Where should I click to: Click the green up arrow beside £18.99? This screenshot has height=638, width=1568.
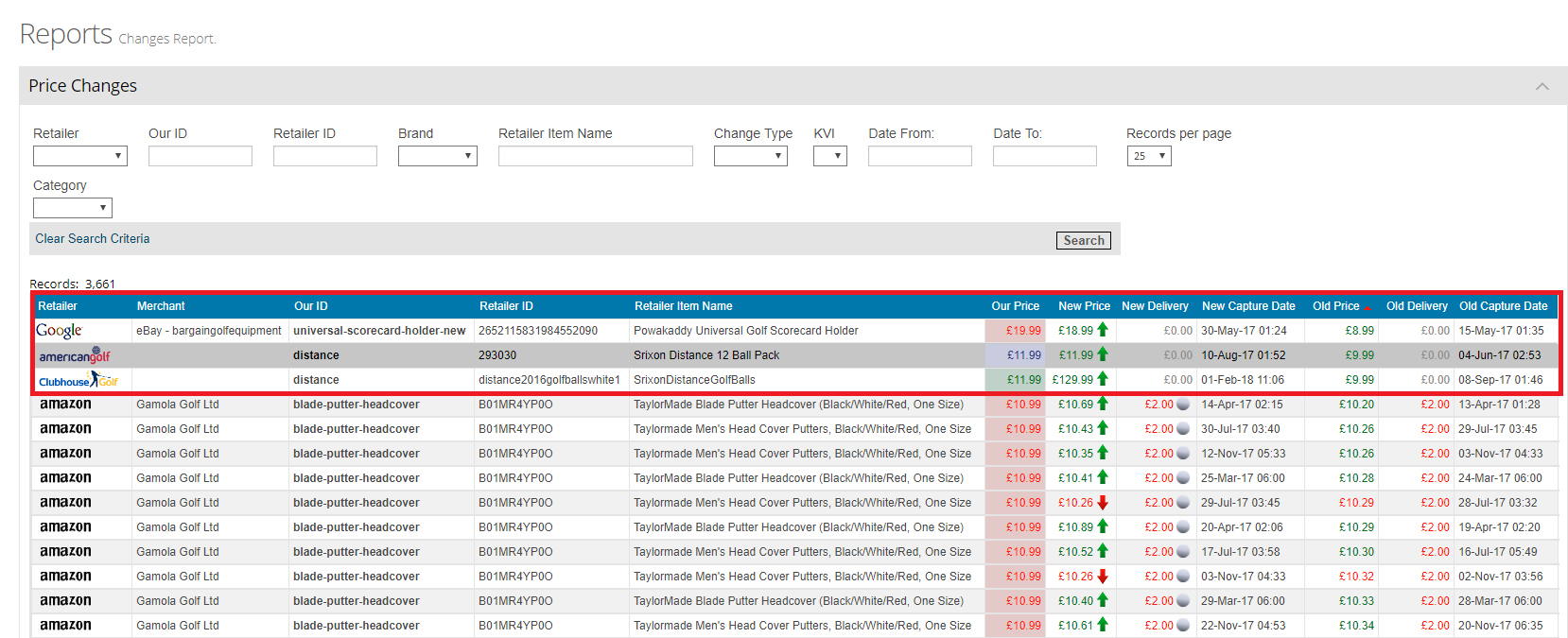click(1102, 330)
